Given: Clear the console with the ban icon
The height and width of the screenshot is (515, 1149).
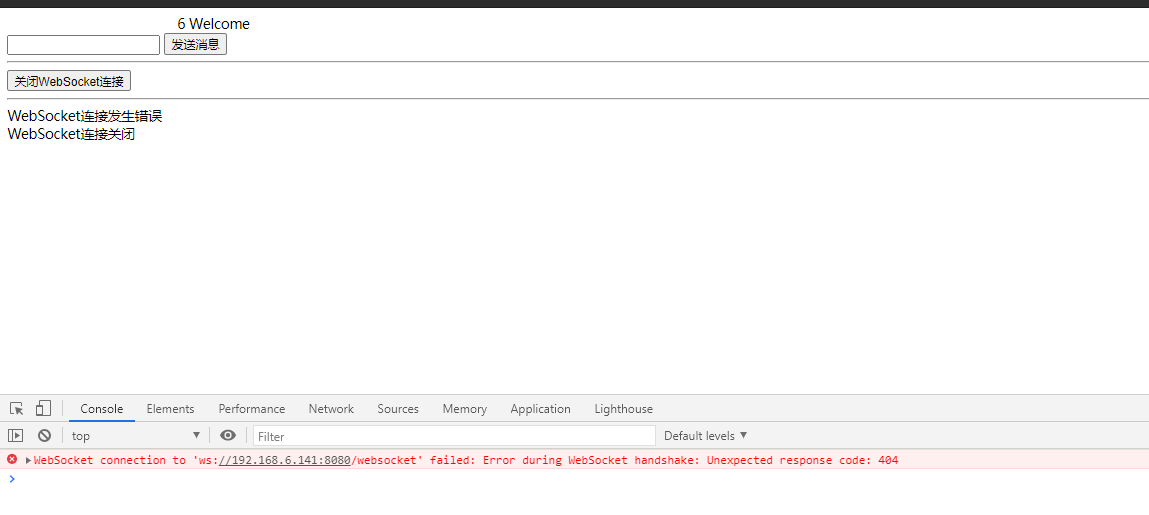Looking at the screenshot, I should point(44,436).
